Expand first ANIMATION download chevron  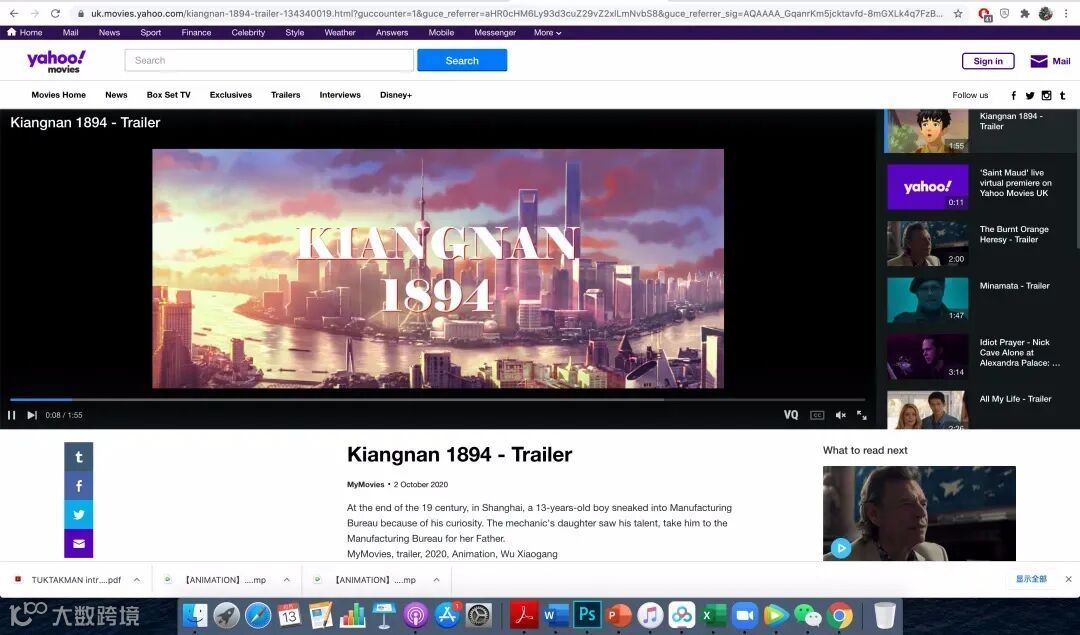(287, 580)
